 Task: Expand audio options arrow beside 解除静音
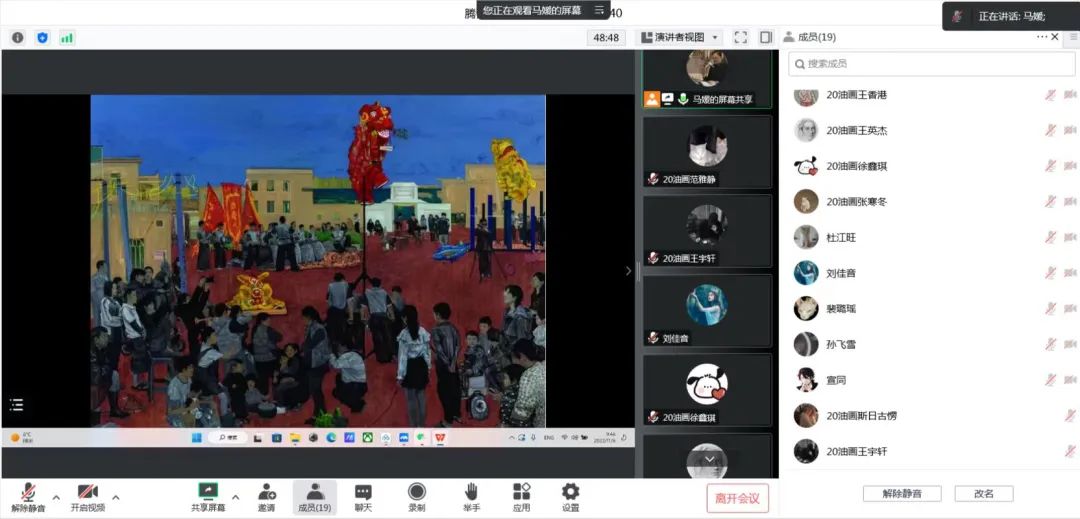(x=56, y=497)
